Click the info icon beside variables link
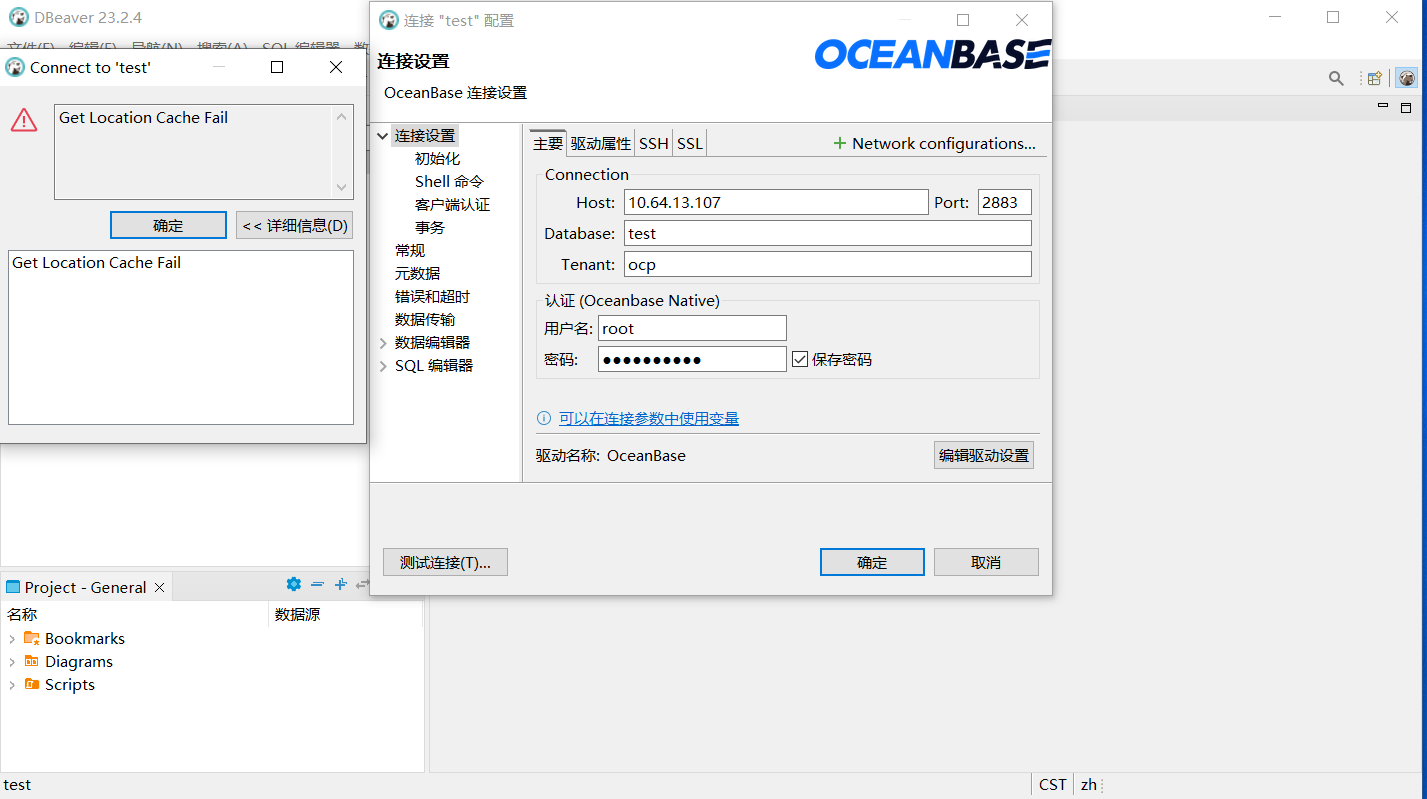 [544, 418]
